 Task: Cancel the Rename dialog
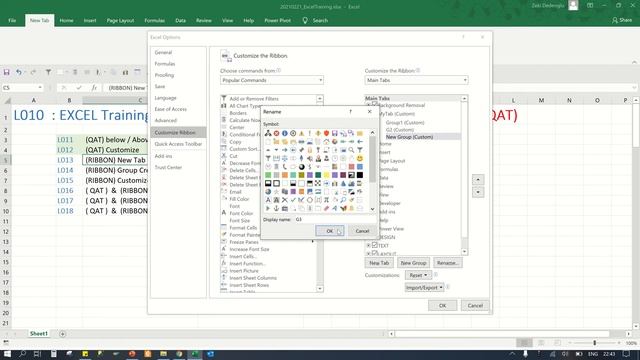point(362,231)
